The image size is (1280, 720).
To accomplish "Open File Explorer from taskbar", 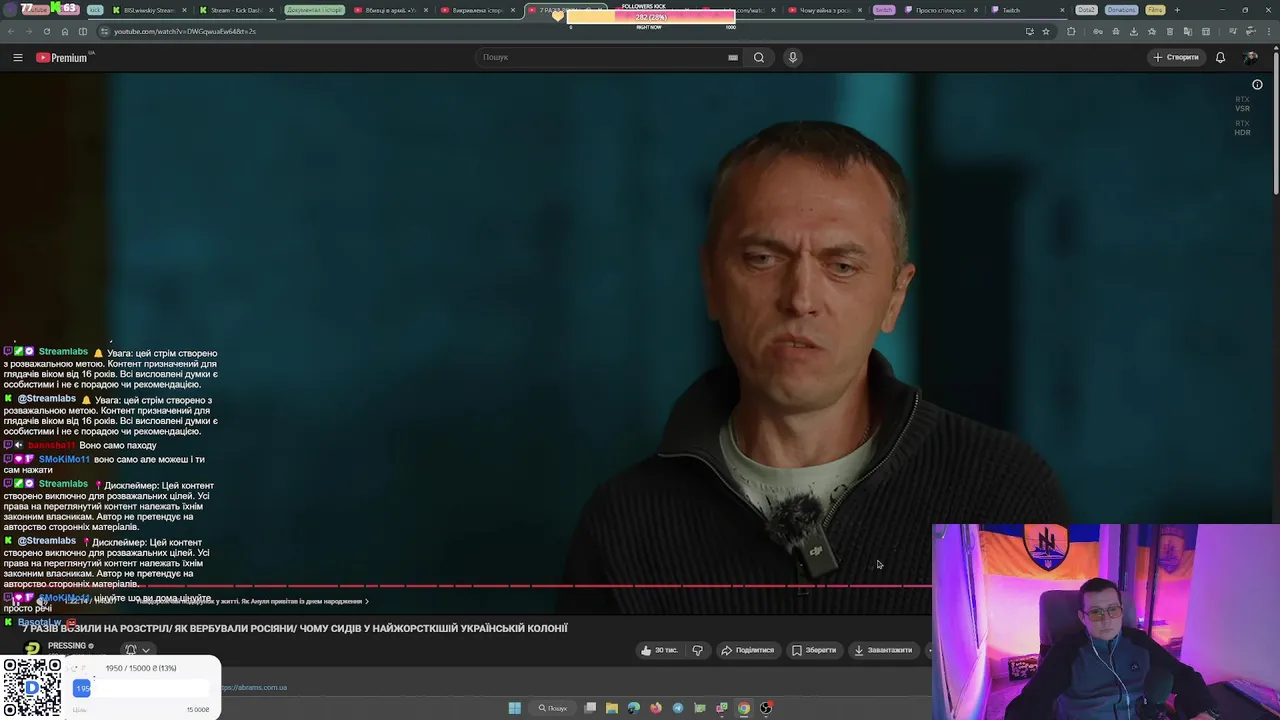I will (x=612, y=708).
